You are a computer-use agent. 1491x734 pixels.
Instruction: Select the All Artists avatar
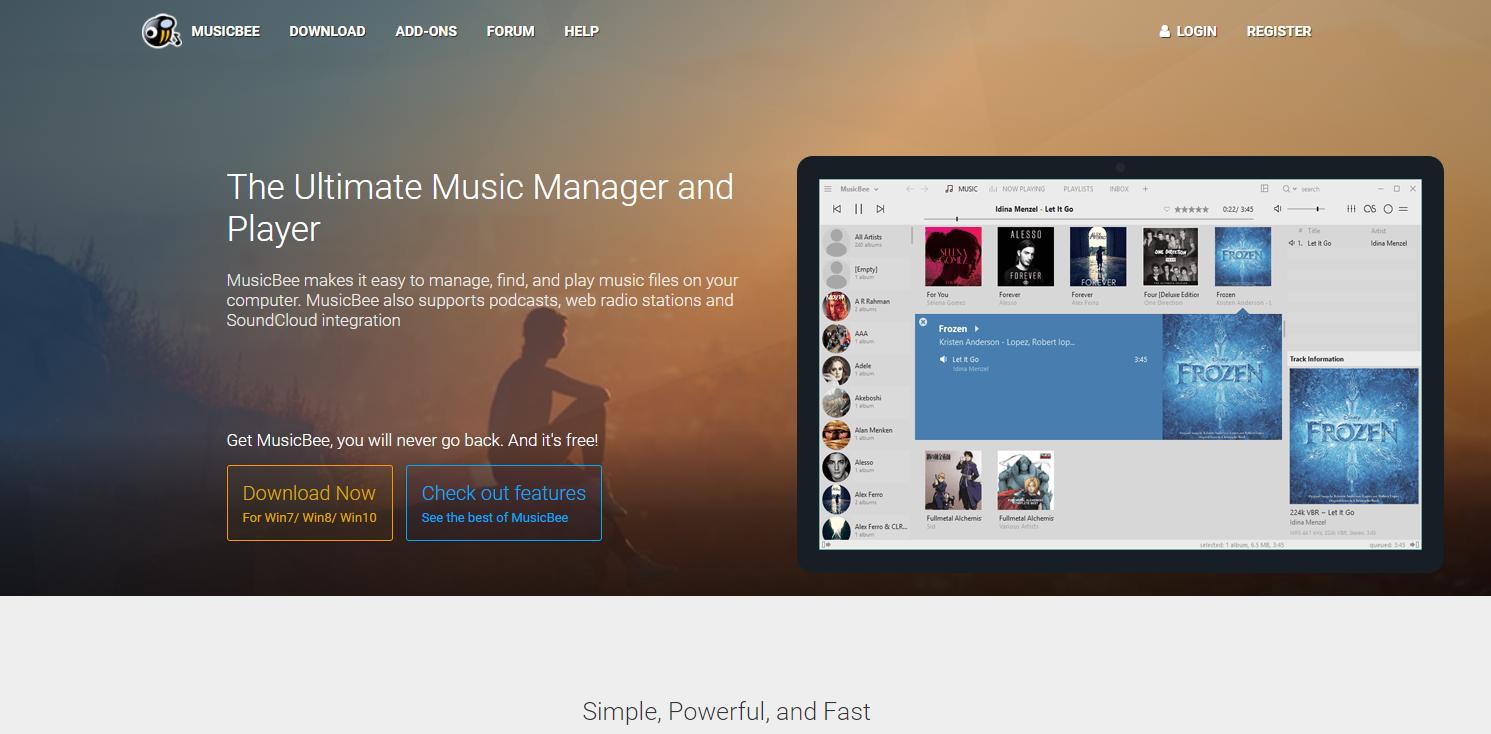pyautogui.click(x=836, y=241)
